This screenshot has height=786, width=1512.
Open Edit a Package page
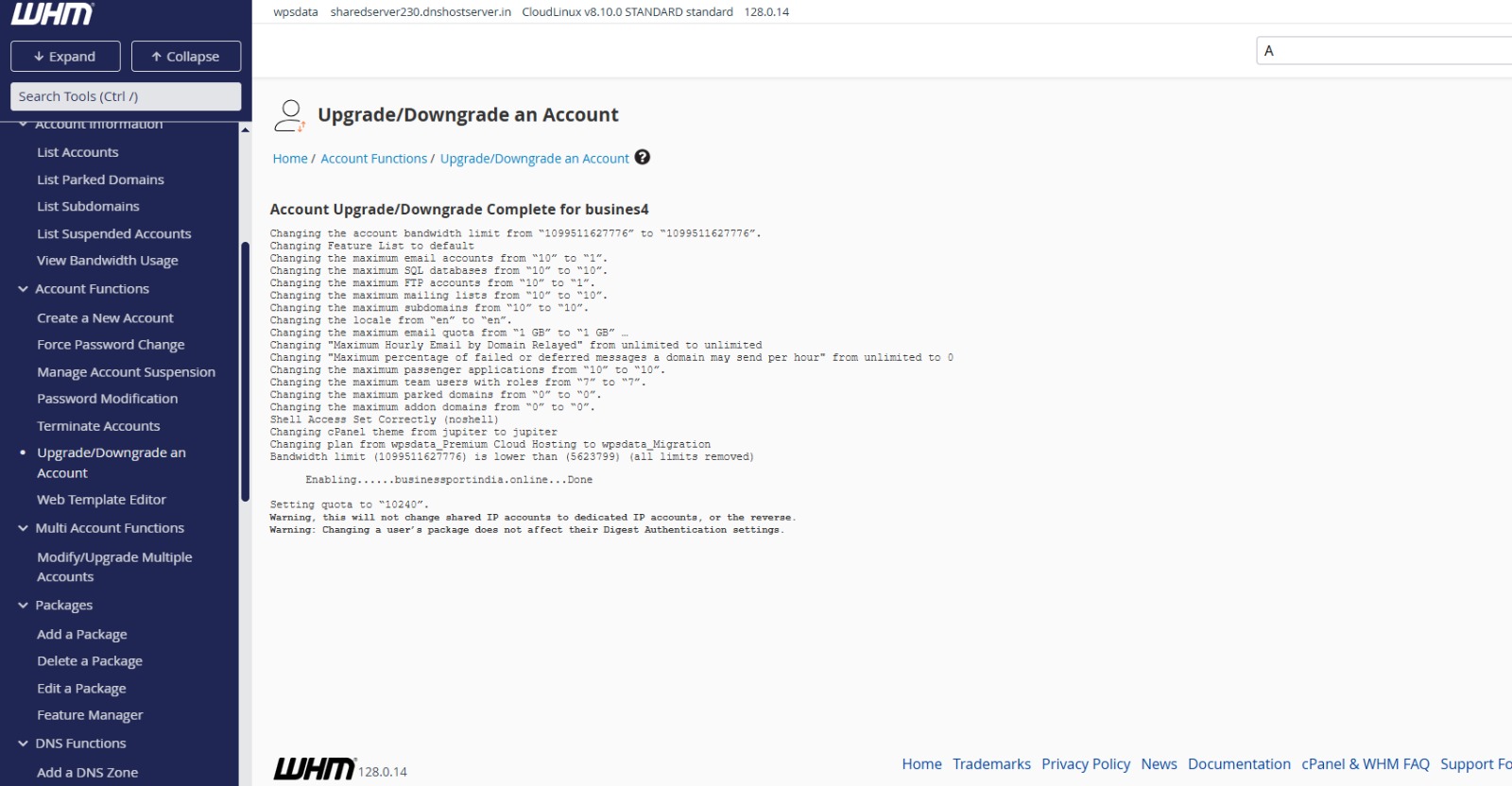click(81, 689)
